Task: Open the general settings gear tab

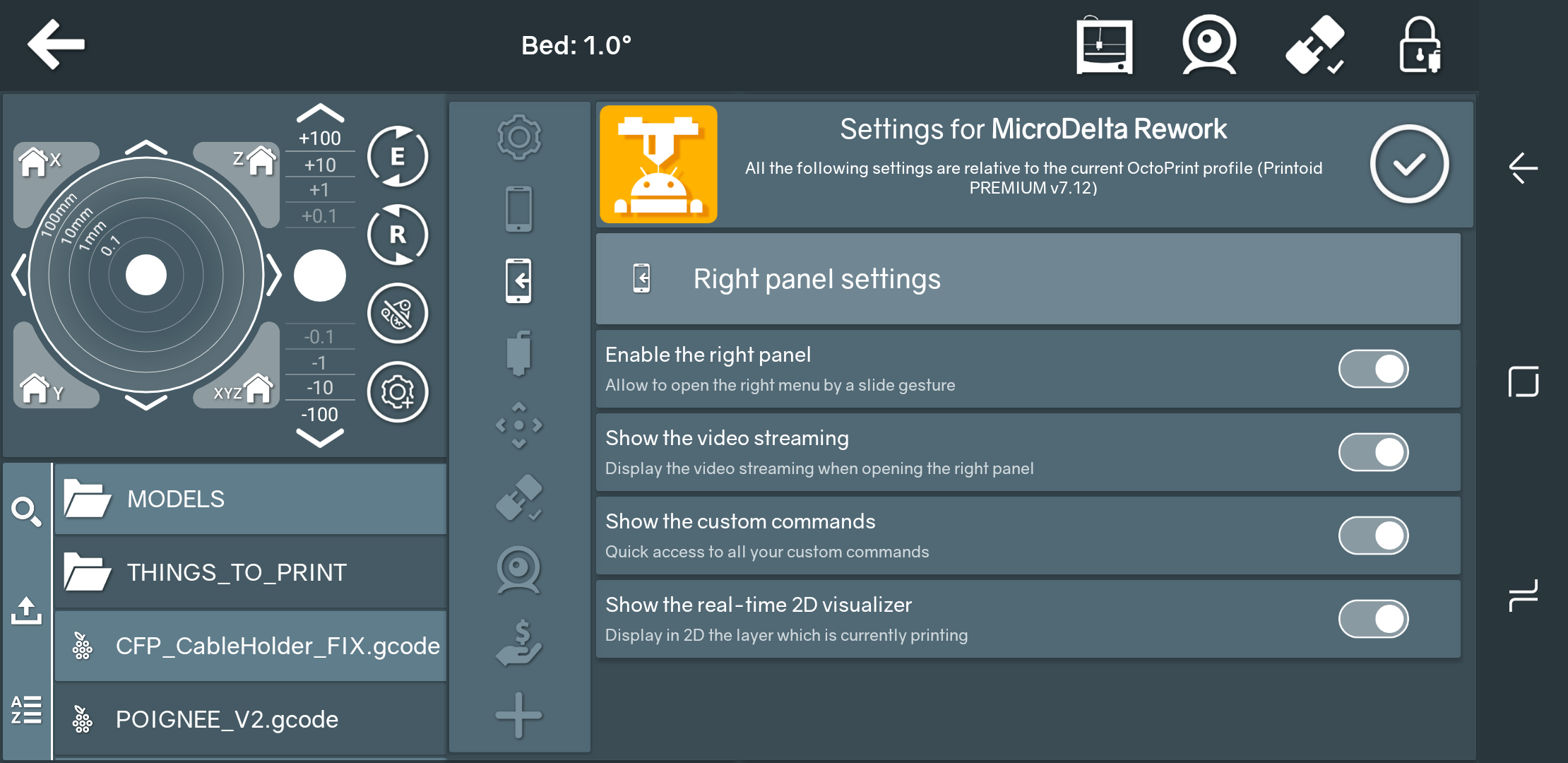Action: pyautogui.click(x=518, y=136)
